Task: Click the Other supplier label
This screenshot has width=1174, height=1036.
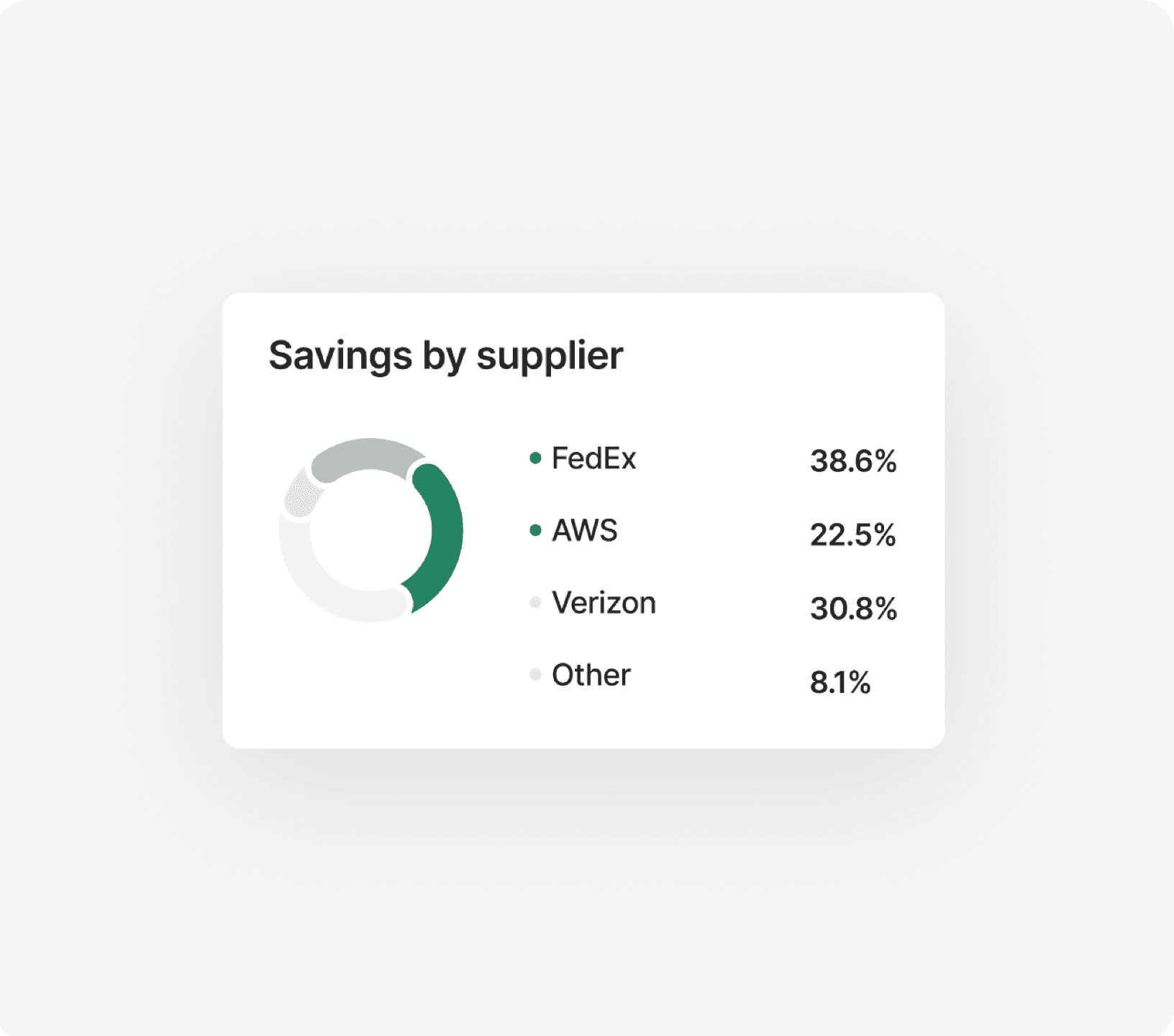Action: (x=591, y=675)
